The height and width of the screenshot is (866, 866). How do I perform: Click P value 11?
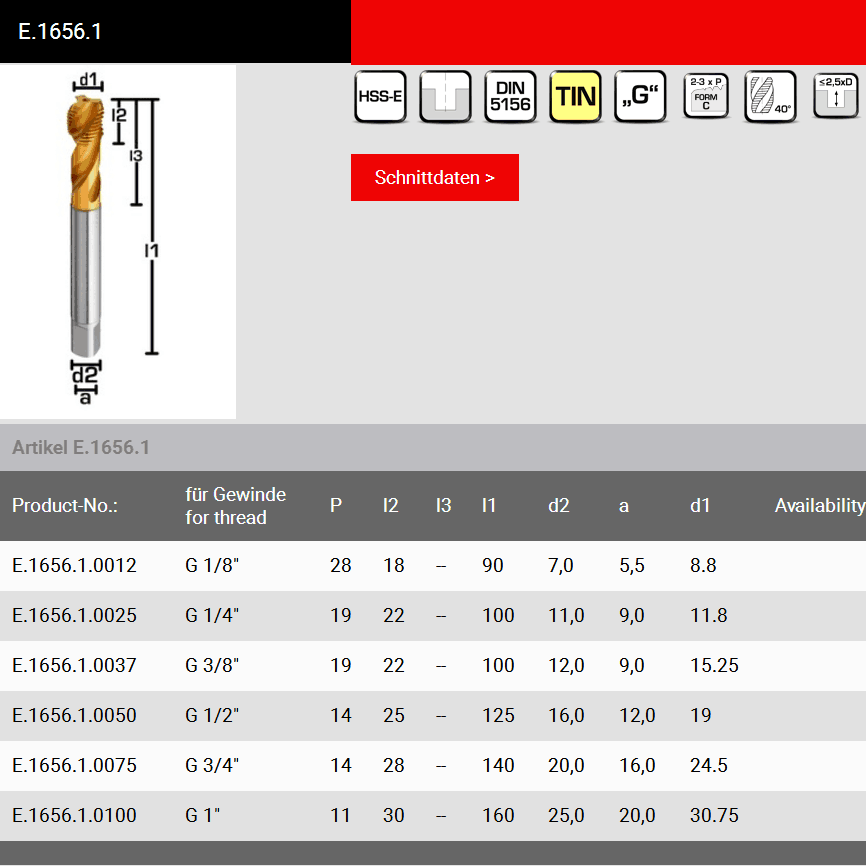pyautogui.click(x=340, y=815)
